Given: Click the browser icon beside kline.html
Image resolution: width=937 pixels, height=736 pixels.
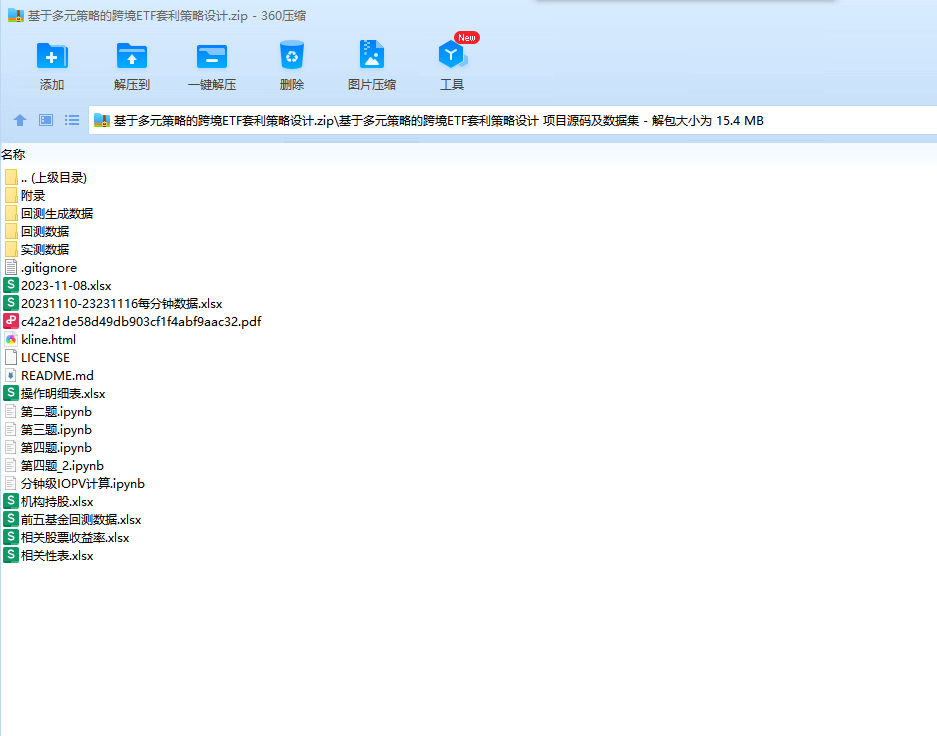Looking at the screenshot, I should (11, 339).
